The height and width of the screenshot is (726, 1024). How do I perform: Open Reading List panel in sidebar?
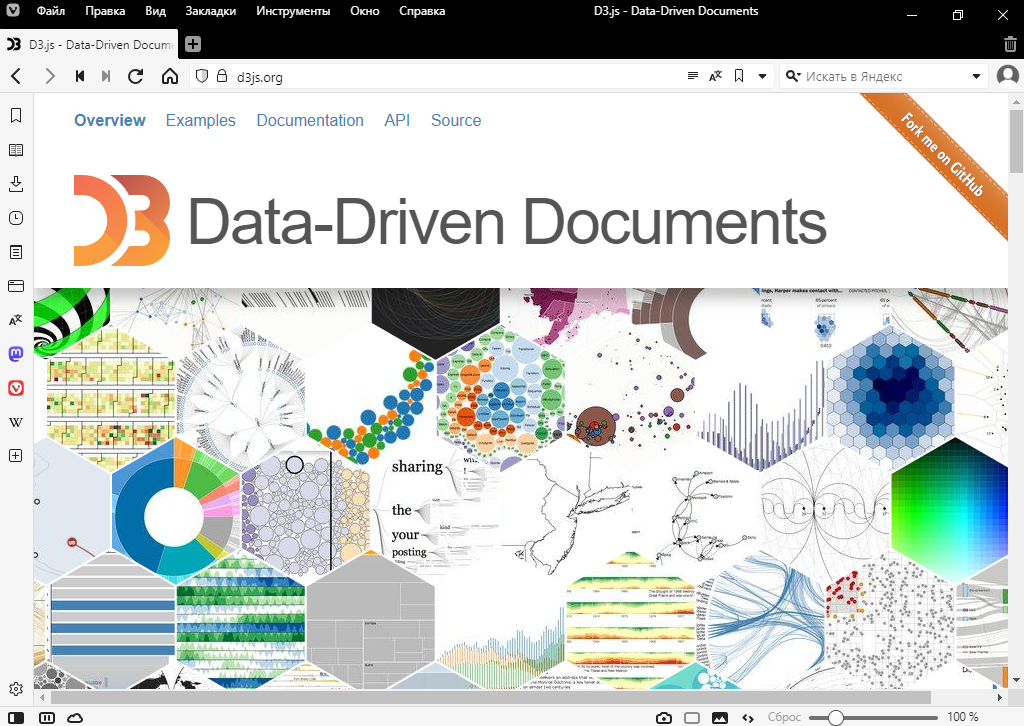(16, 150)
